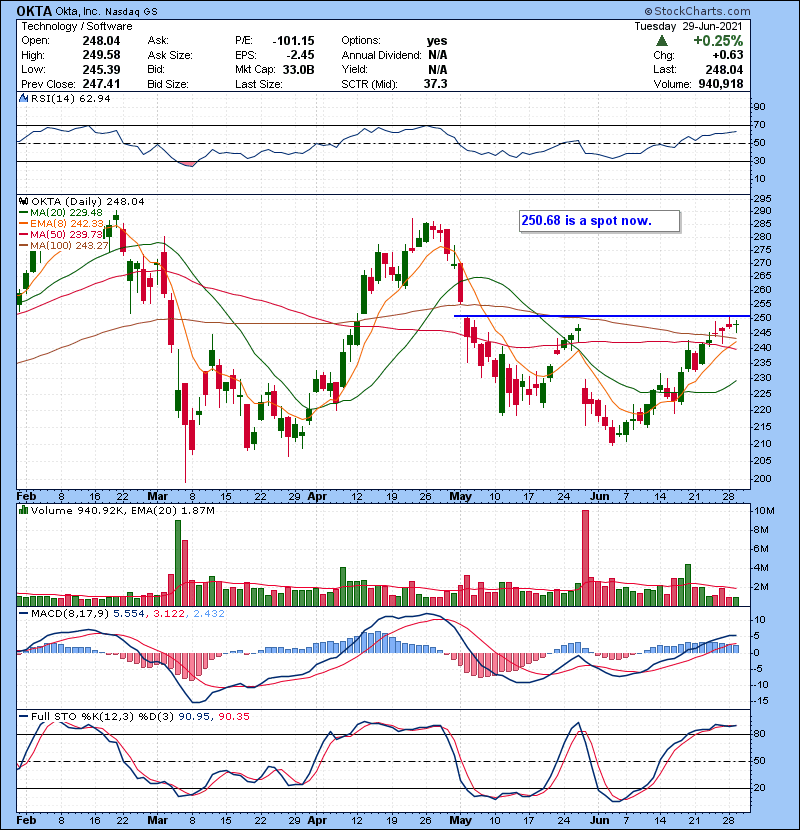
Task: Click the Volume value 940,918
Action: [721, 84]
